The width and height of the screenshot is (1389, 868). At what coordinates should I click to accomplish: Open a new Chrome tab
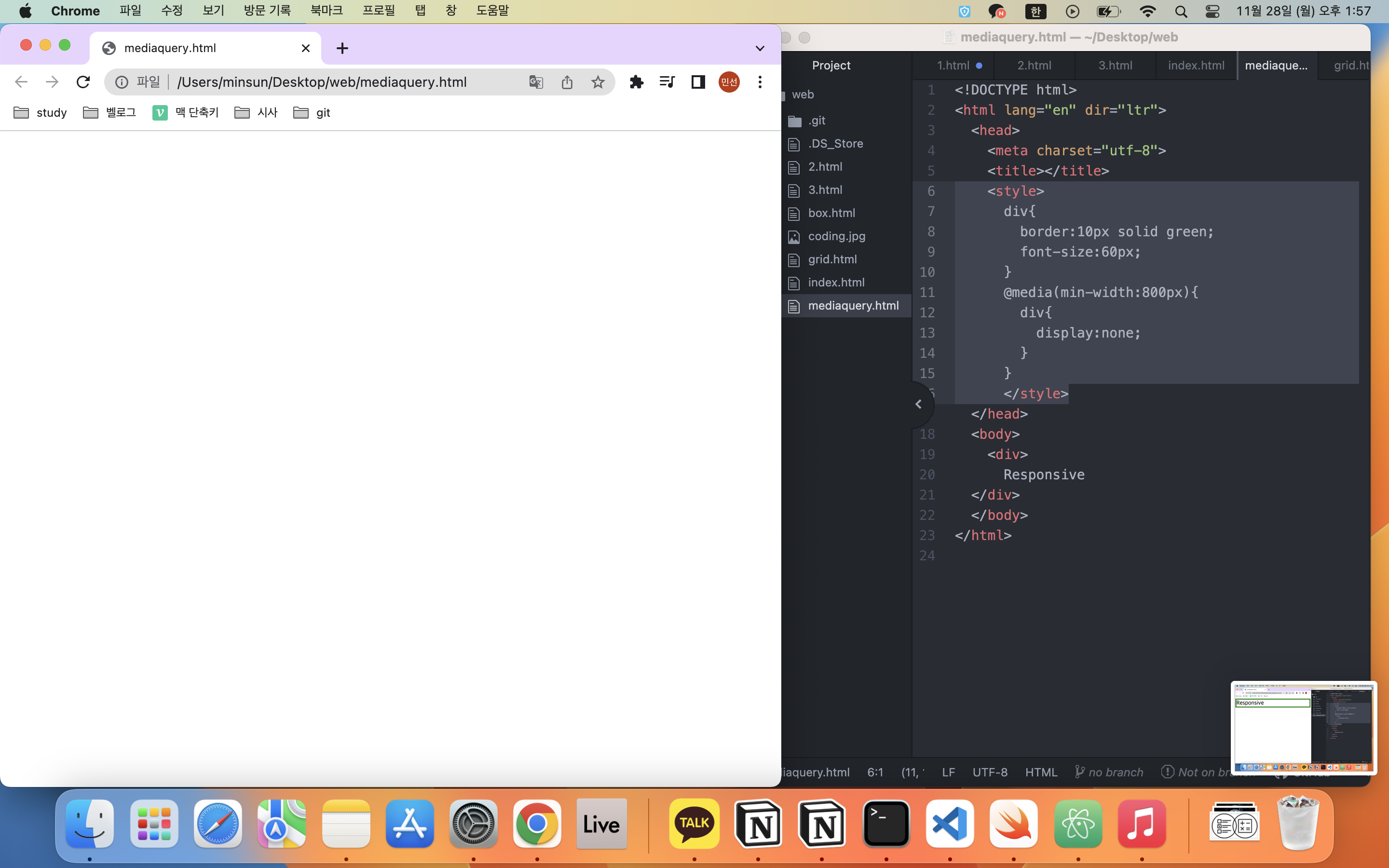pos(342,48)
